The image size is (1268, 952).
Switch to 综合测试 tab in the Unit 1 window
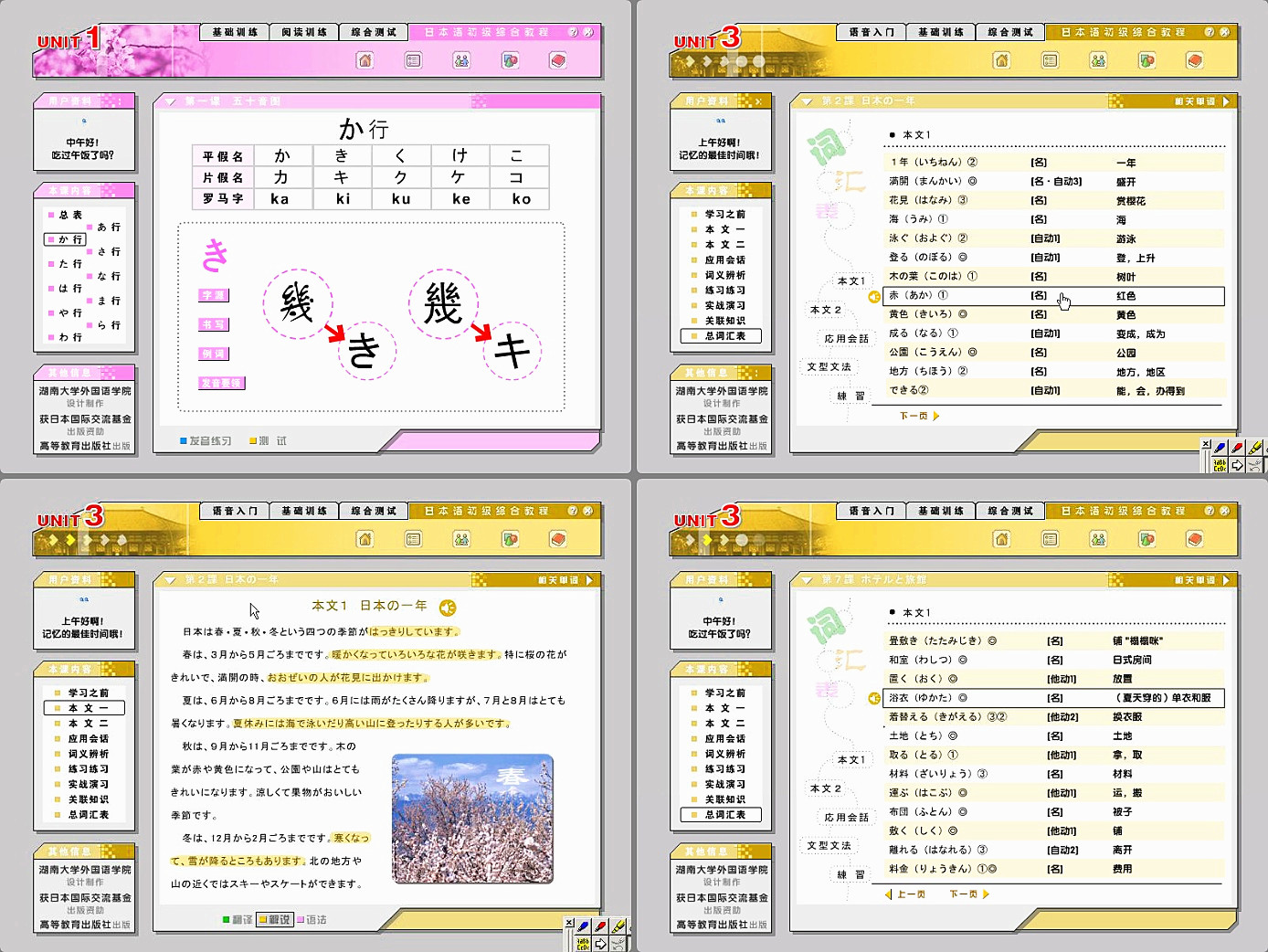click(x=374, y=32)
